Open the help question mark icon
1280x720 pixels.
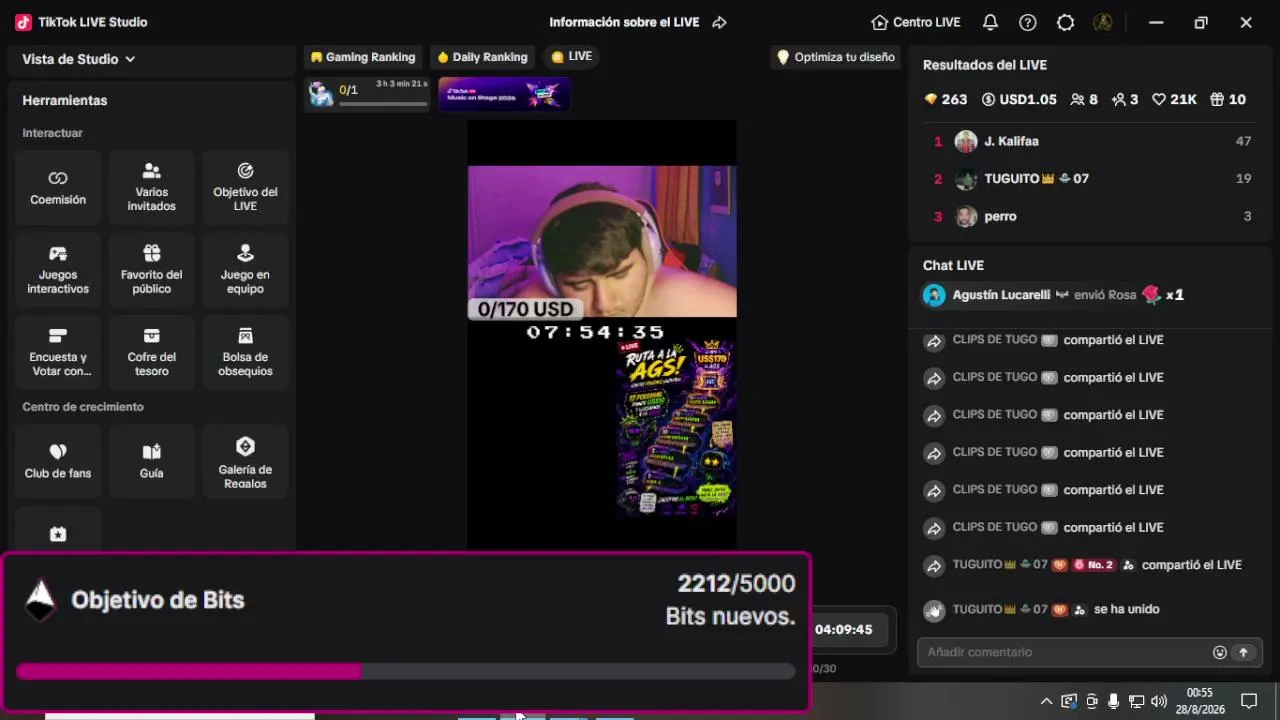pos(1028,22)
